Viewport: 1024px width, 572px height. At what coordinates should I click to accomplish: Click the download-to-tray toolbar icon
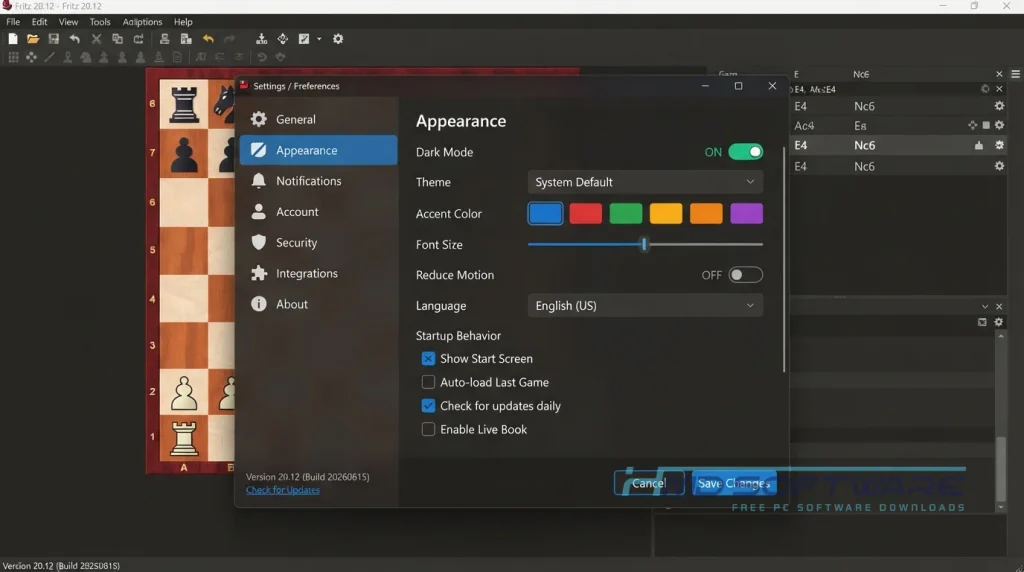[x=261, y=39]
